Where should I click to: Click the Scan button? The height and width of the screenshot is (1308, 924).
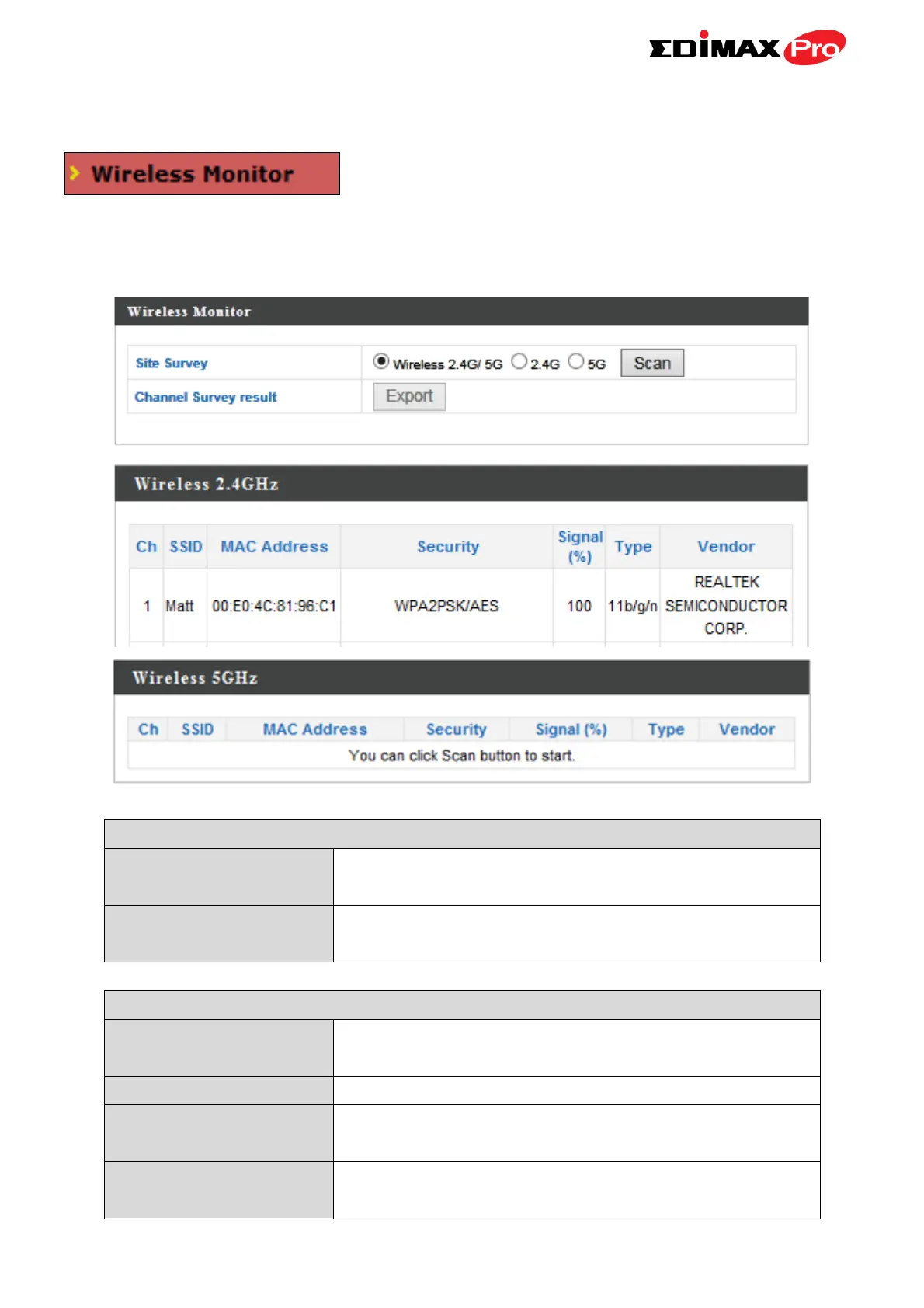[652, 363]
